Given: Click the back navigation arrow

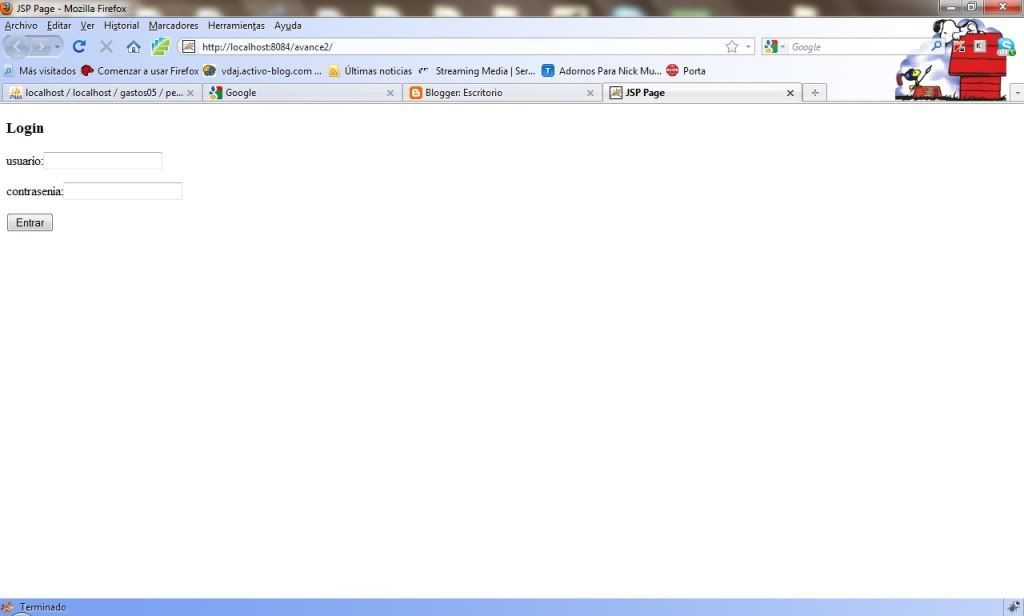Looking at the screenshot, I should (x=18, y=47).
